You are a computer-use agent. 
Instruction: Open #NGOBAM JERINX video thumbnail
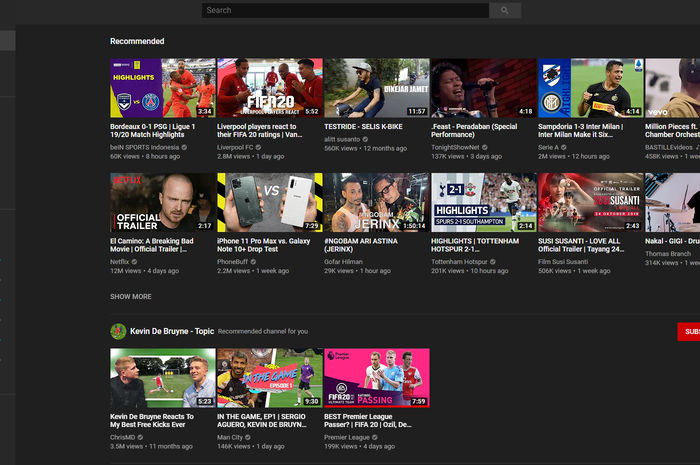pyautogui.click(x=377, y=203)
